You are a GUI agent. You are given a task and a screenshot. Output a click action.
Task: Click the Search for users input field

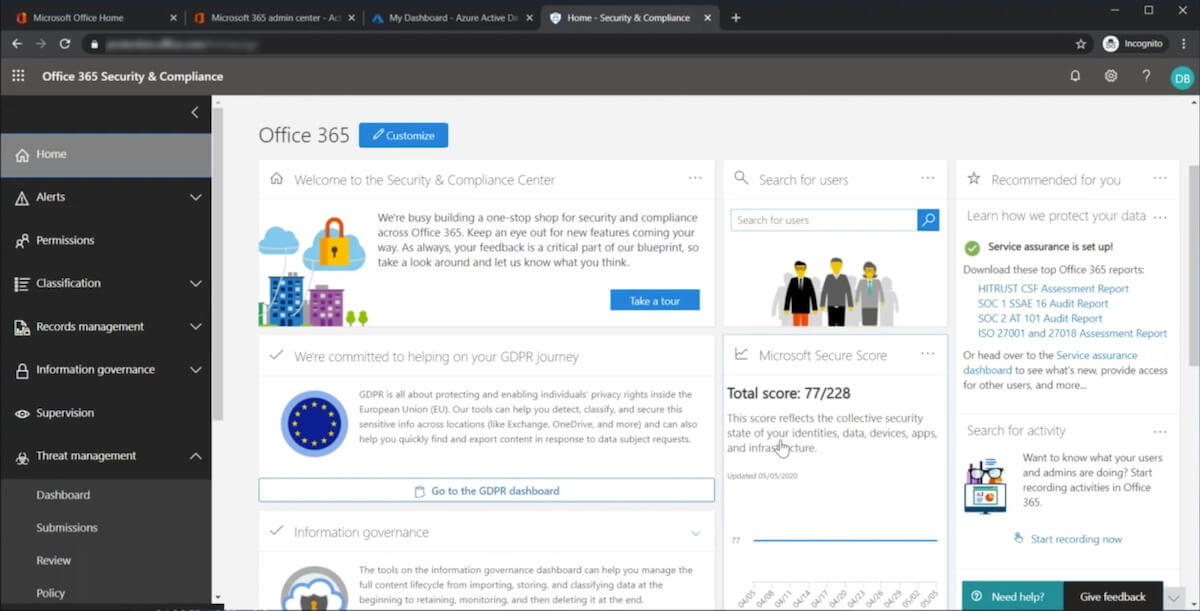824,220
